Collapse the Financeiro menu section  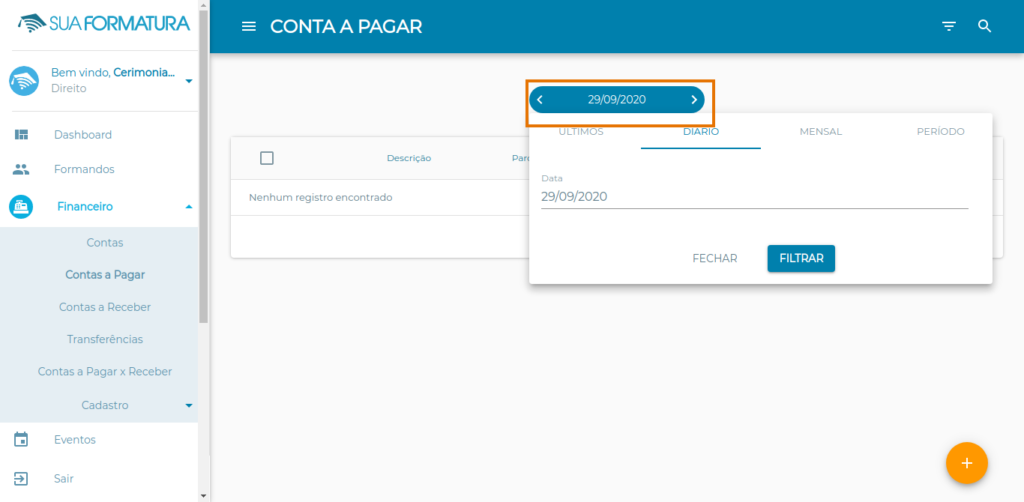coord(189,207)
